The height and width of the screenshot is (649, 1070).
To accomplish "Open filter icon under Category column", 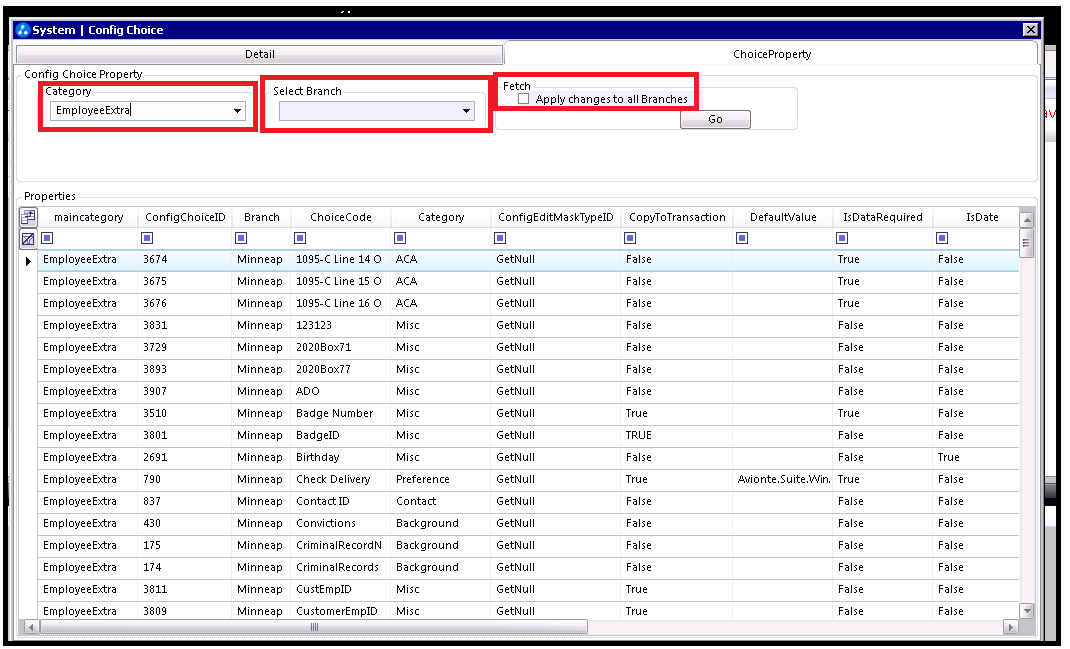I will pyautogui.click(x=400, y=238).
